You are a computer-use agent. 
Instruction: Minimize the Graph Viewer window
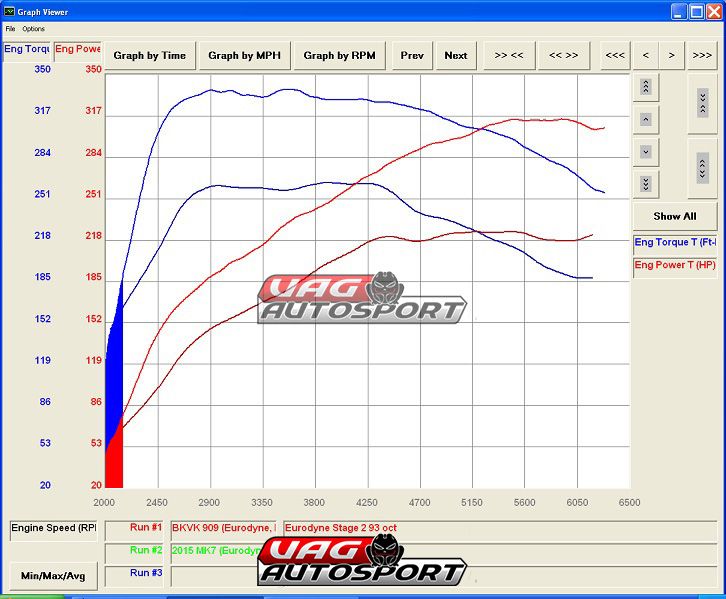click(x=679, y=12)
